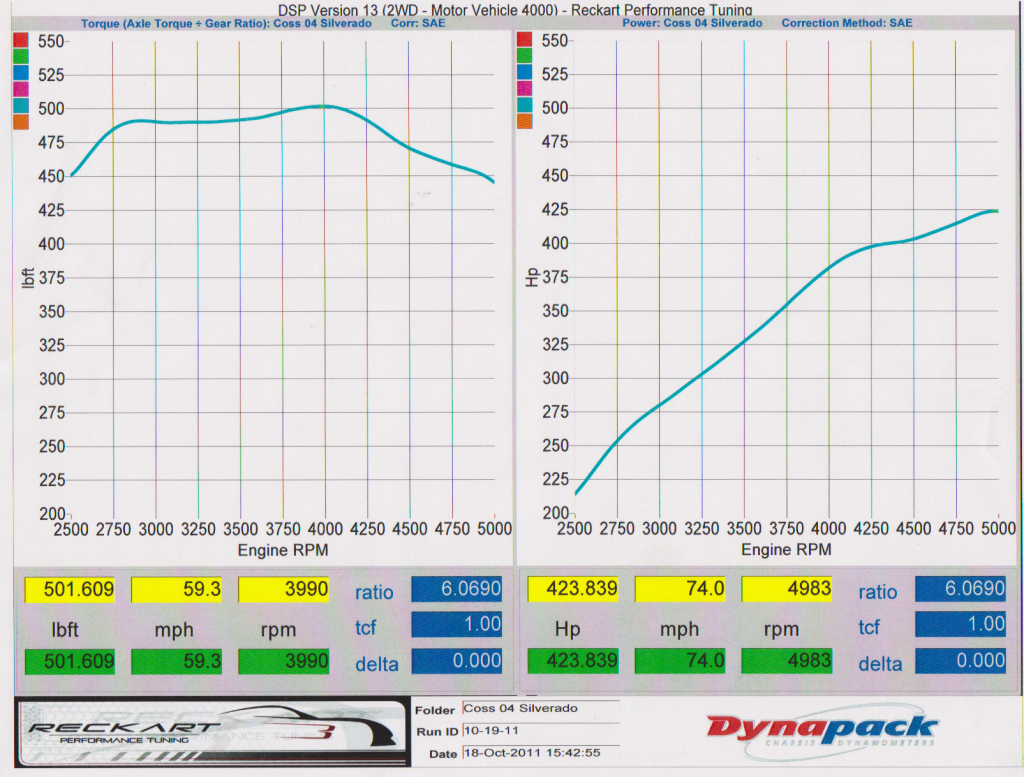The width and height of the screenshot is (1024, 777).
Task: Click the 'ratio' label in torque panel
Action: 374,592
